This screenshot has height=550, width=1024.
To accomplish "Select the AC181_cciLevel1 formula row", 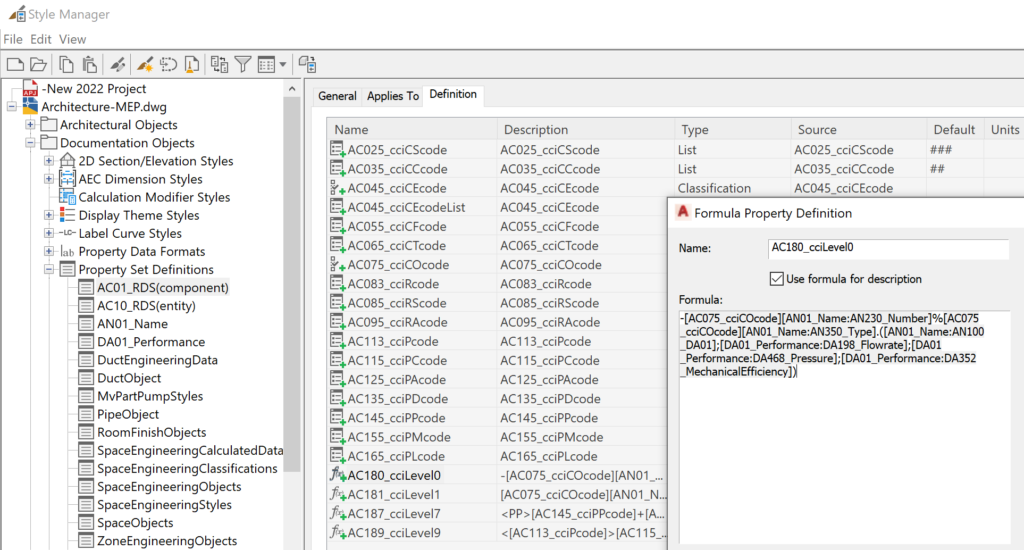I will (498, 494).
